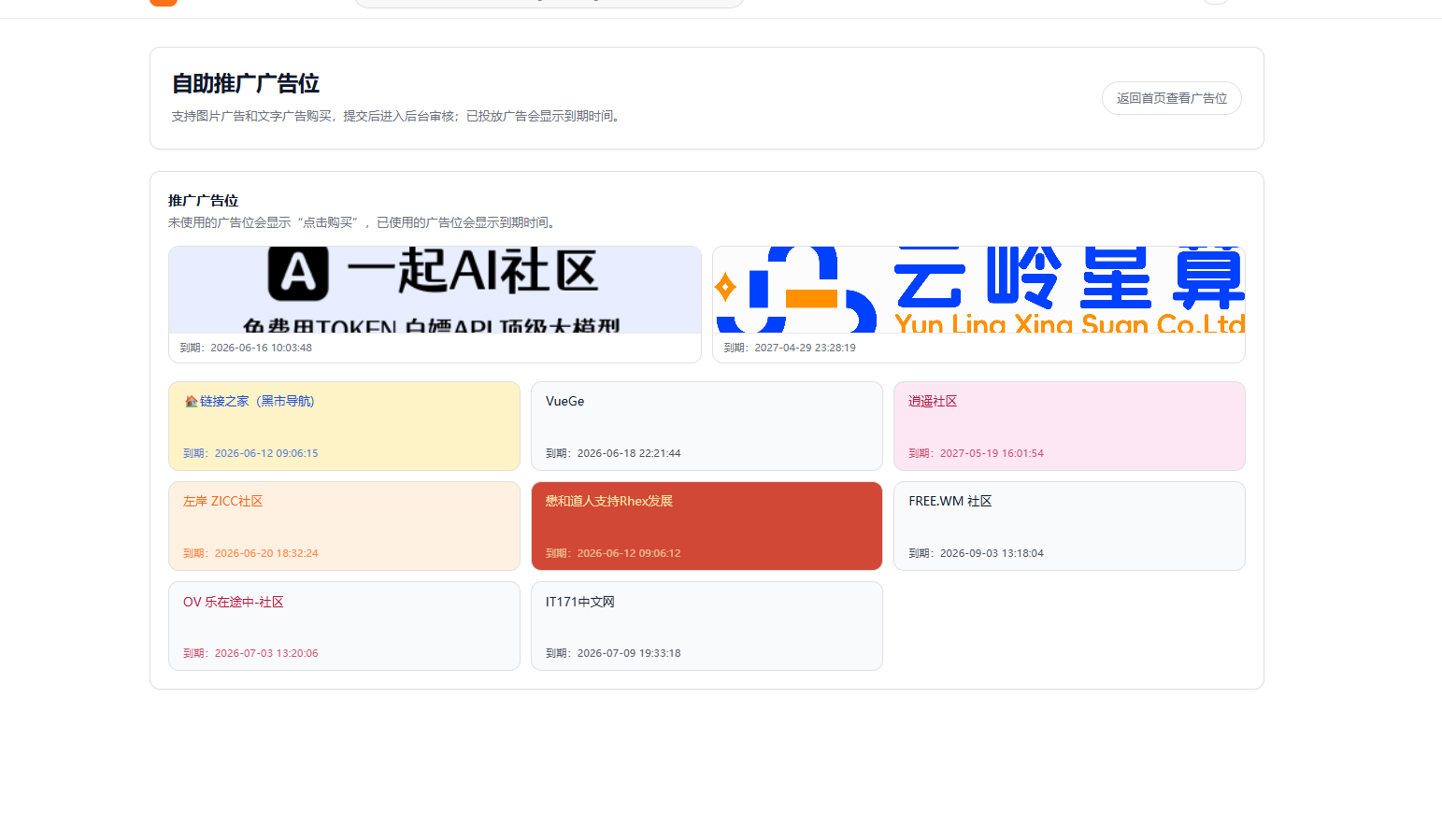Open the 云岭星算 banner ad image
This screenshot has width=1442, height=840.
click(978, 290)
